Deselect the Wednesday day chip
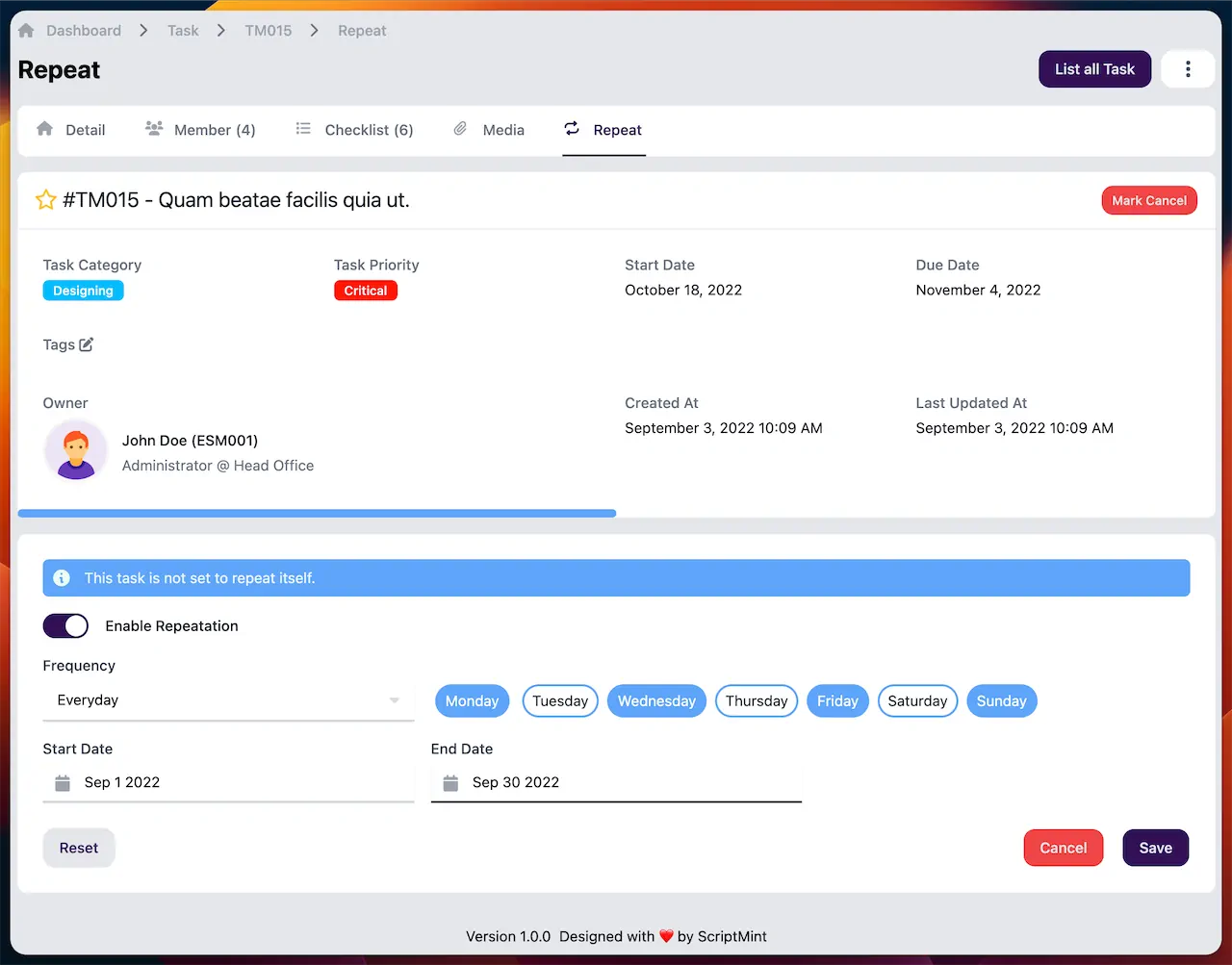 click(x=656, y=701)
